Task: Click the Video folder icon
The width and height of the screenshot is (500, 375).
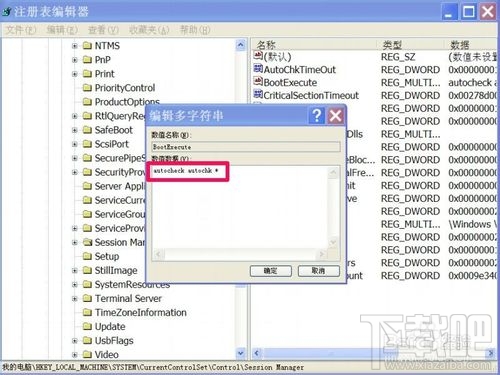Action: point(87,354)
